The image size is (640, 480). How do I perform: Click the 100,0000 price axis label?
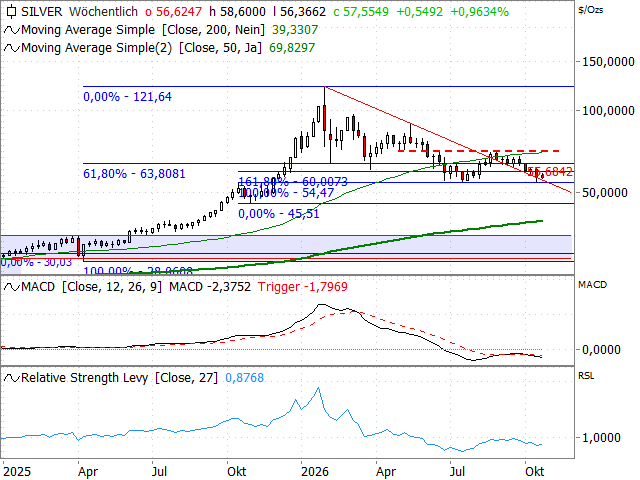(608, 111)
